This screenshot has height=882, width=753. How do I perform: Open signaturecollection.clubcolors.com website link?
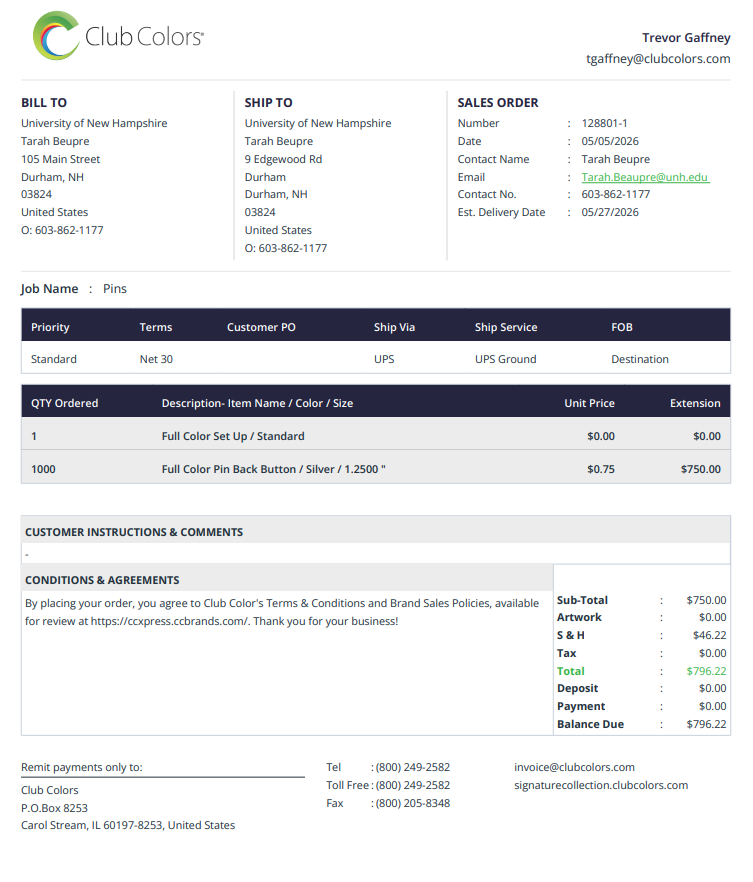coord(601,785)
